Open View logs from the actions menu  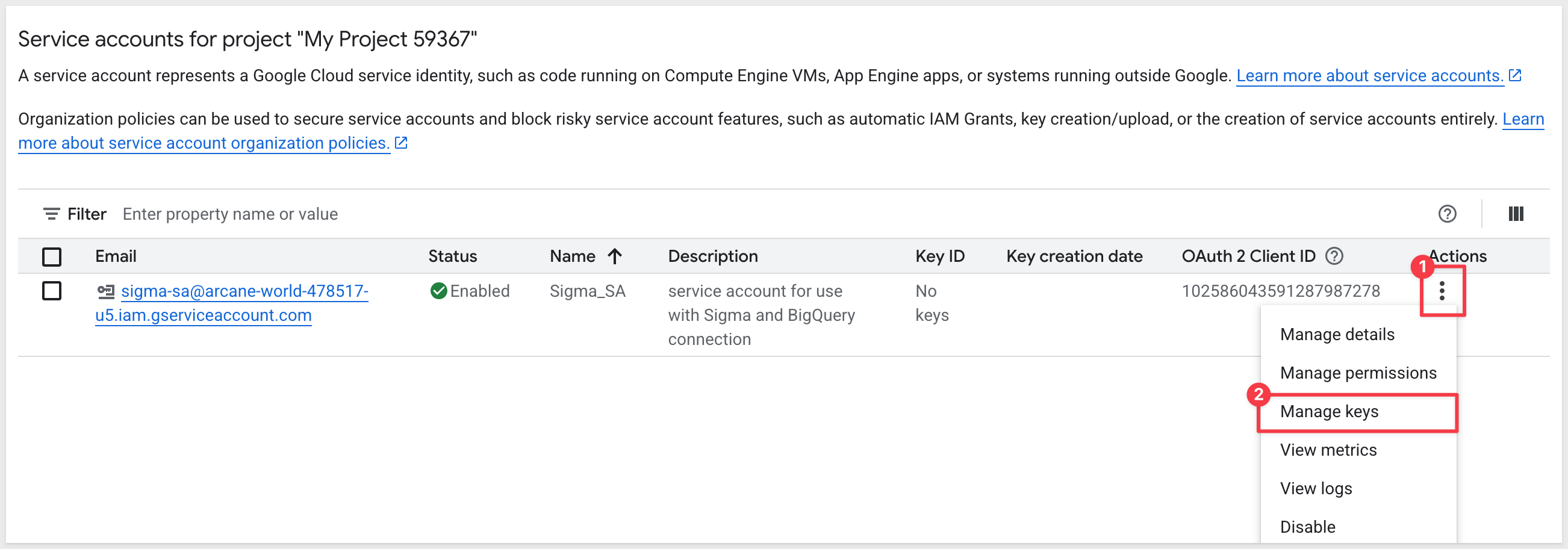(1315, 488)
